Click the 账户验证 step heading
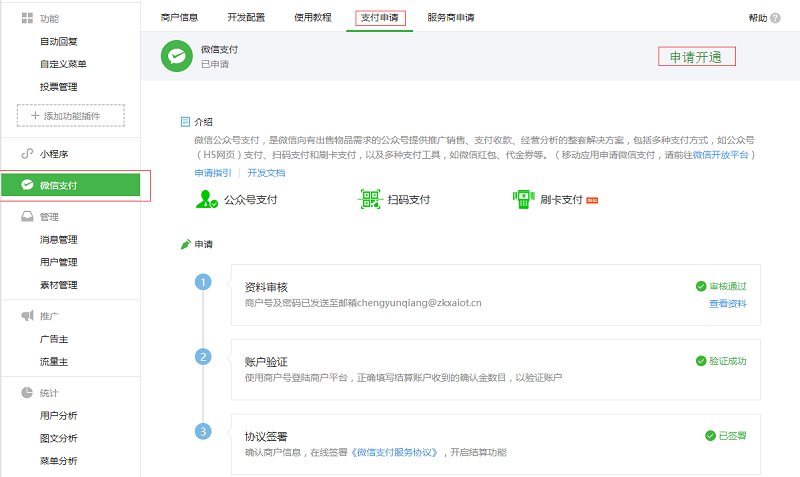 coord(266,362)
